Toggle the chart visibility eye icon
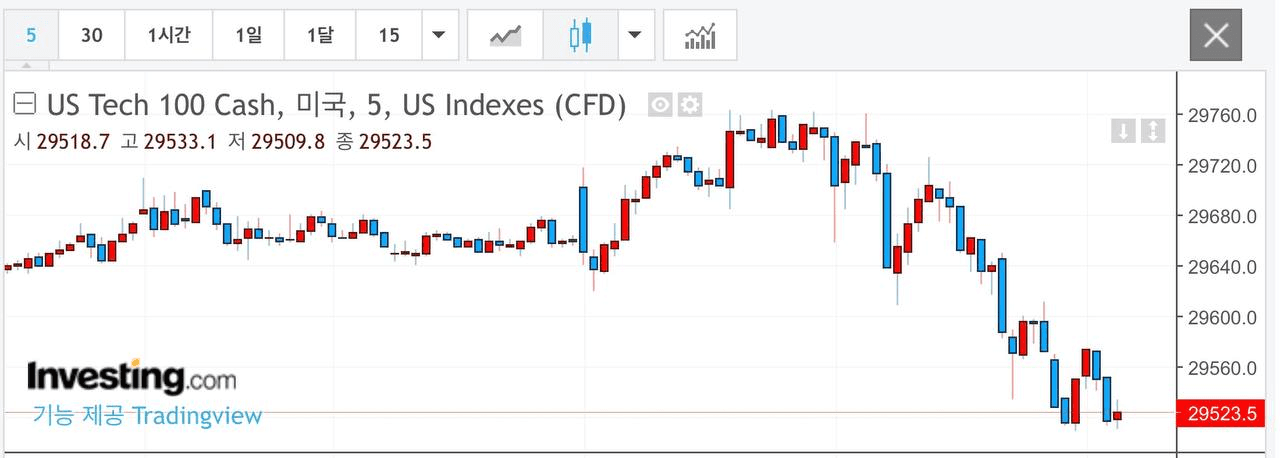 coord(659,104)
